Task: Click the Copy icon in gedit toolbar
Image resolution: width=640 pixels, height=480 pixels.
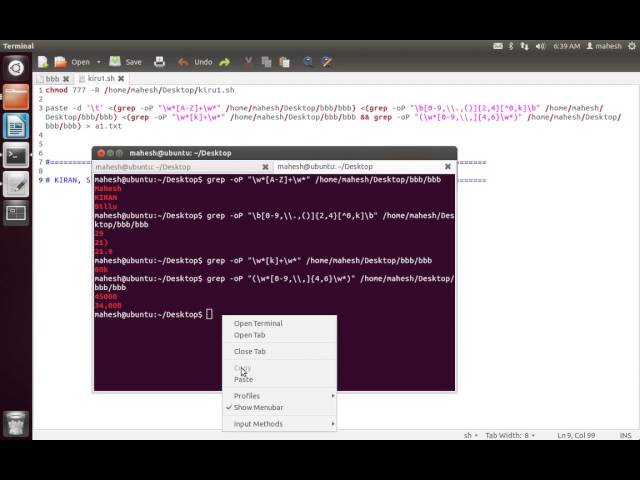Action: coord(267,62)
